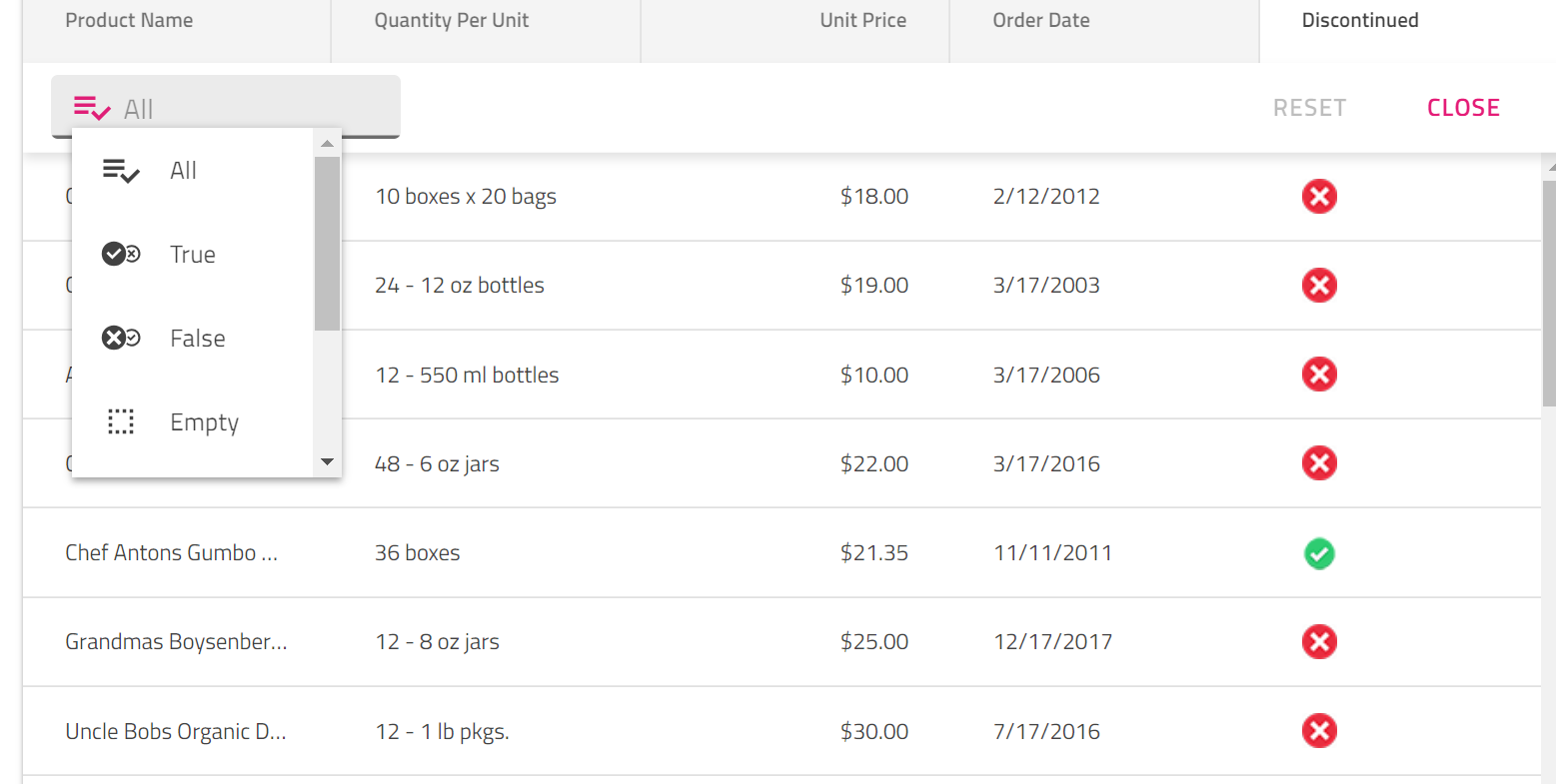Click the dropdown list scrollbar thumb

[x=327, y=243]
